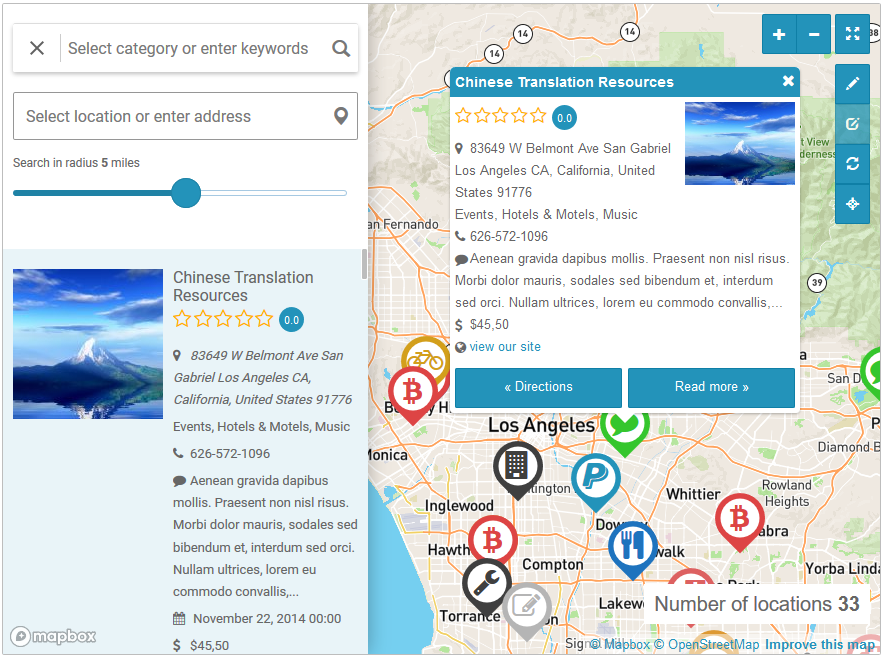The height and width of the screenshot is (657, 883).
Task: Click the popup title Chinese Translation Resources
Action: pos(564,82)
